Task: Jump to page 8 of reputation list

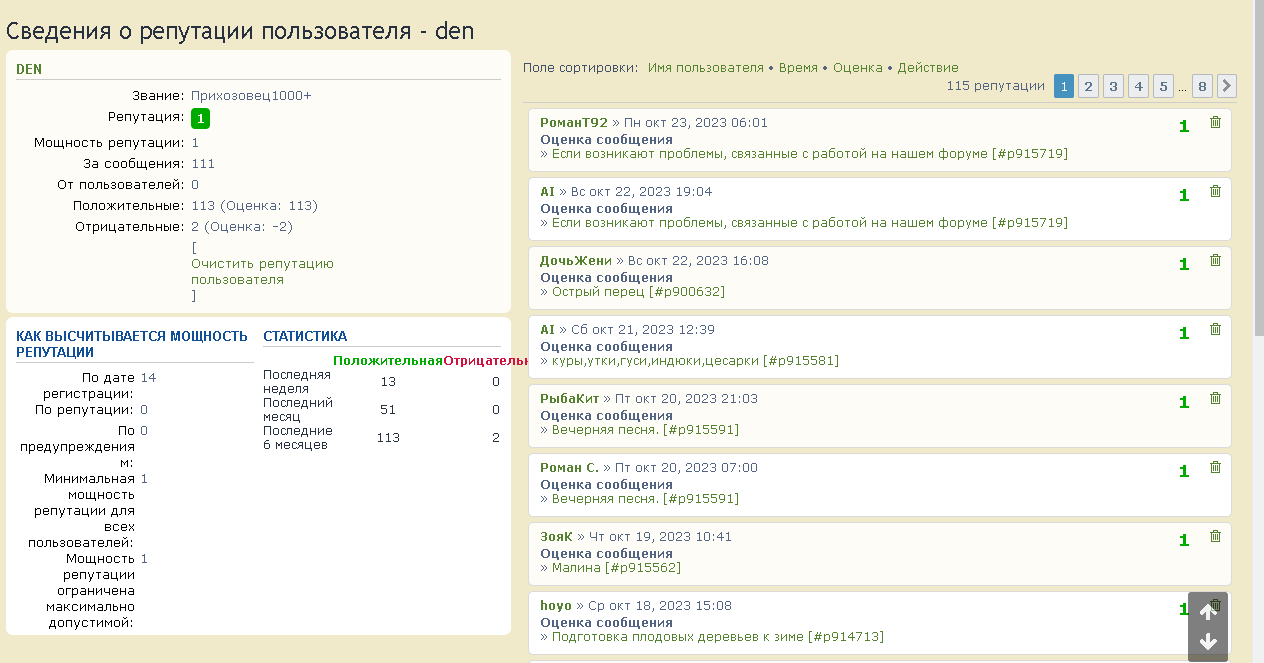Action: (1203, 86)
